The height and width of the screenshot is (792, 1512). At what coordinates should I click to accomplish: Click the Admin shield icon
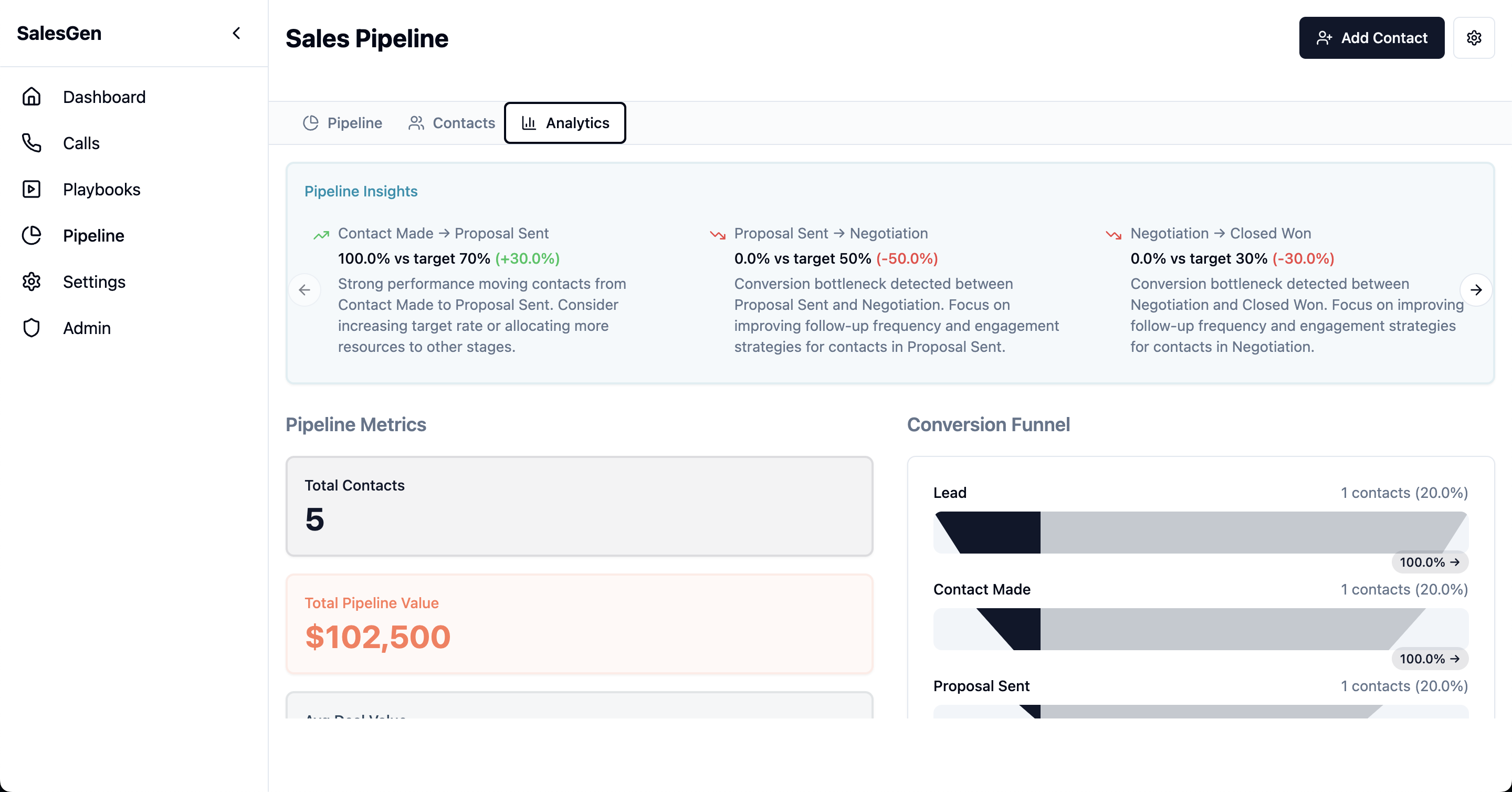pyautogui.click(x=31, y=328)
